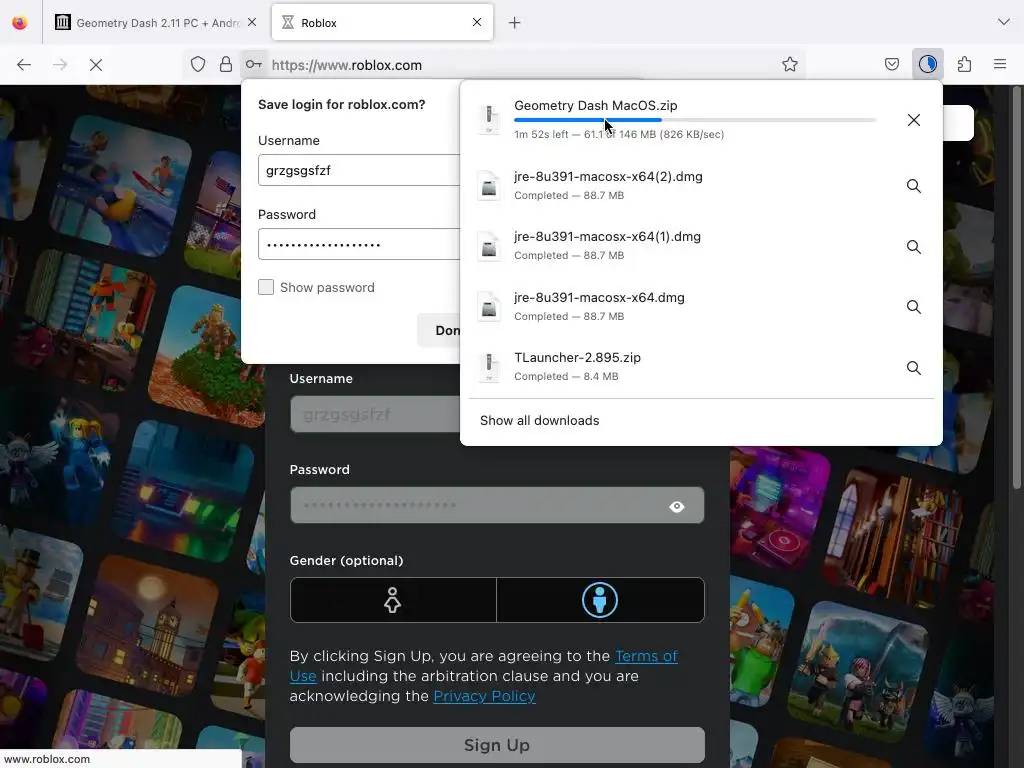Go forward with the arrow button
The image size is (1024, 768).
pos(60,65)
